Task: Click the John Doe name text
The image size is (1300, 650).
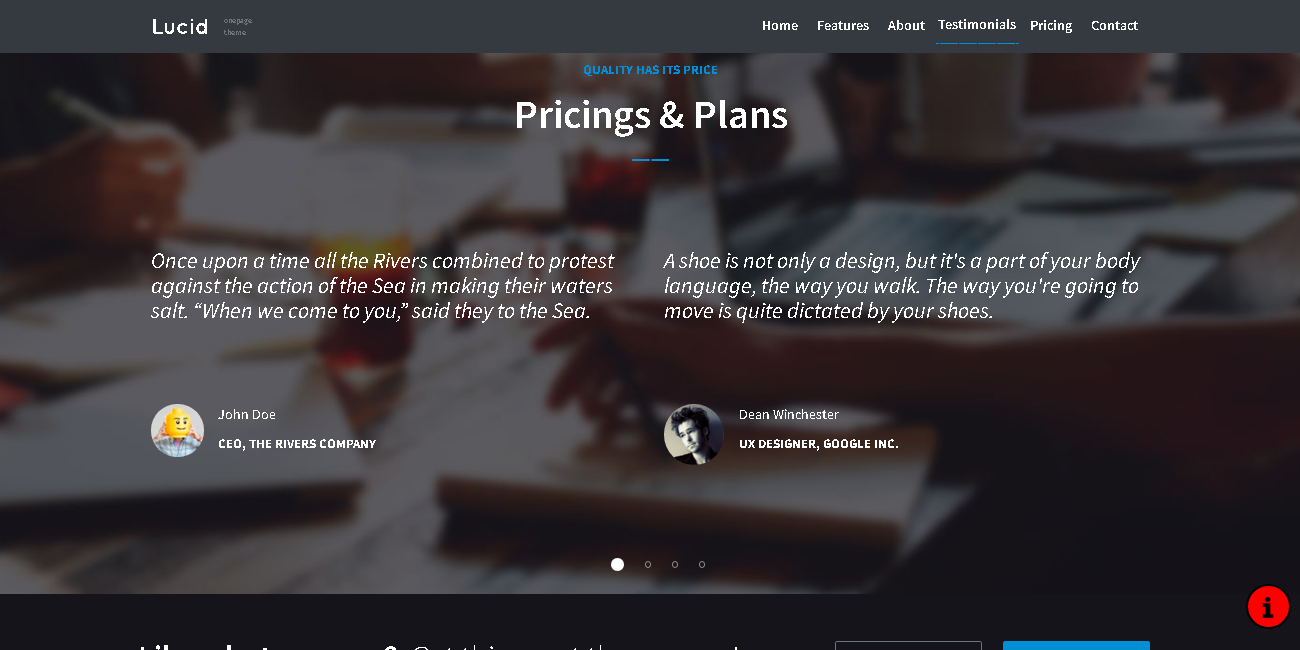Action: pos(247,415)
